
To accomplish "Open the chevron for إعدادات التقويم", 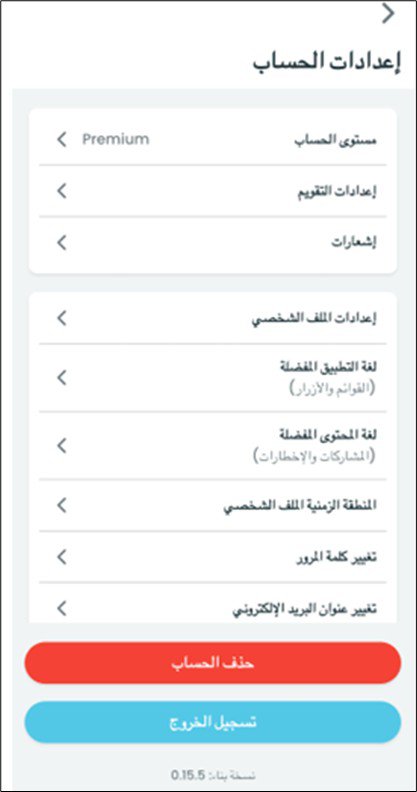I will coord(62,191).
